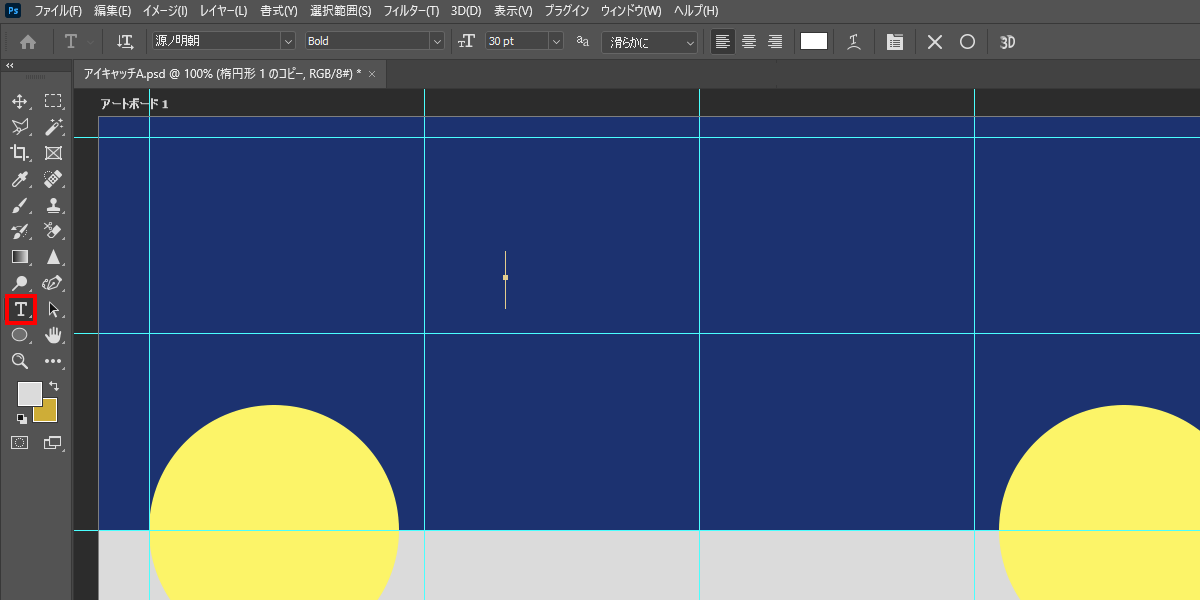The image size is (1200, 600).
Task: Select the Frame tool
Action: point(53,153)
